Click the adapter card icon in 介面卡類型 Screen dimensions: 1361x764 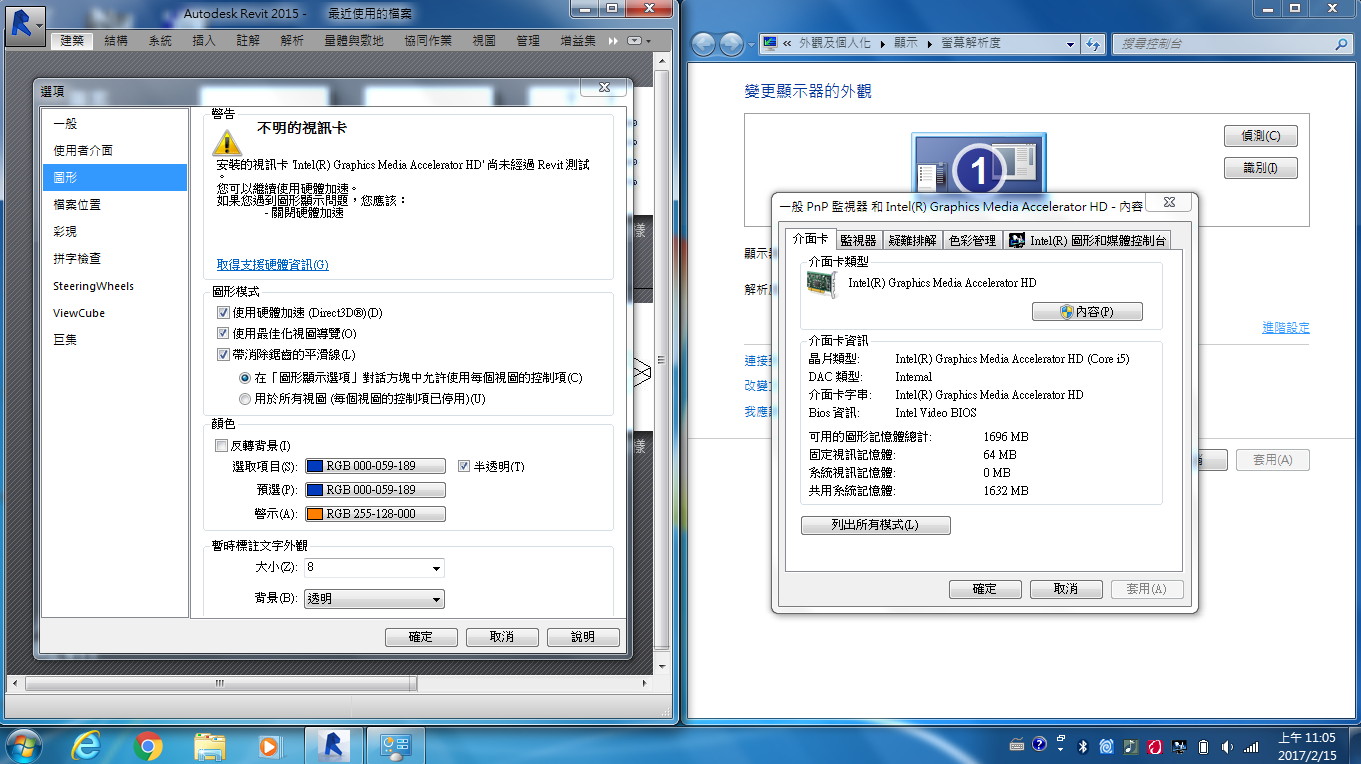point(821,283)
